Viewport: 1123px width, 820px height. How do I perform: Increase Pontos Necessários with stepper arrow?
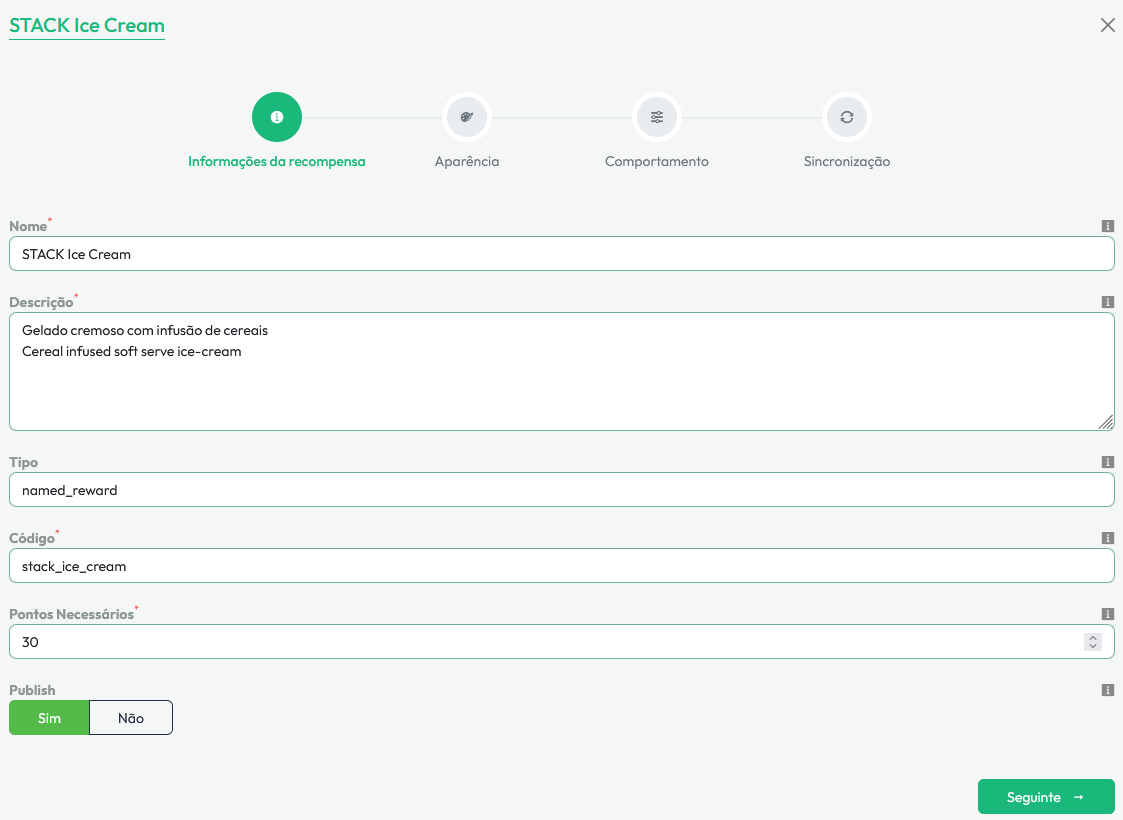pyautogui.click(x=1093, y=637)
